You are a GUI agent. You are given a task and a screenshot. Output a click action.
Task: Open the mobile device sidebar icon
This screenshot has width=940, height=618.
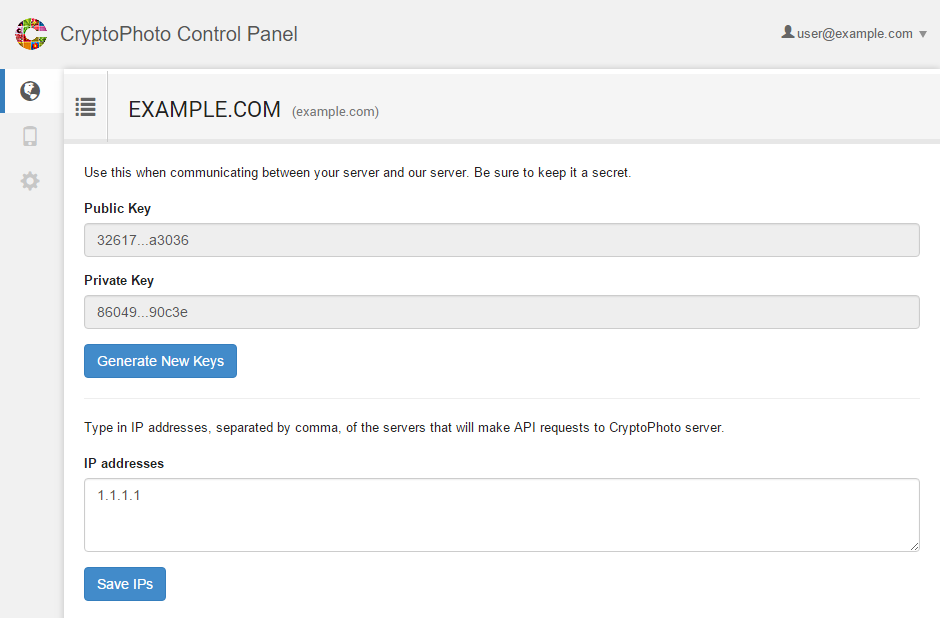30,136
